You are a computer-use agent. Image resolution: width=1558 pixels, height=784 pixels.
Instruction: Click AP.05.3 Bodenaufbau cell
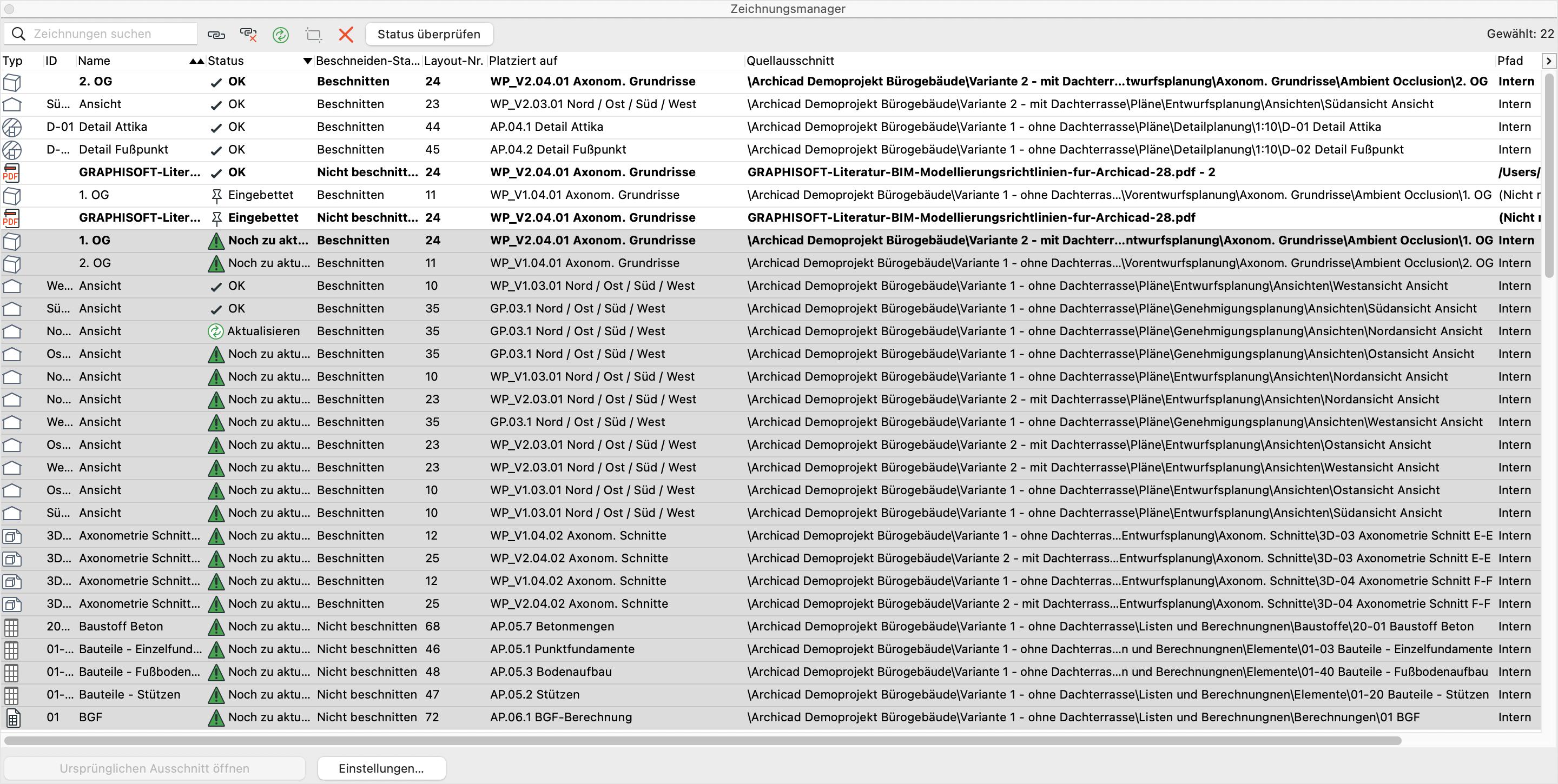click(550, 672)
